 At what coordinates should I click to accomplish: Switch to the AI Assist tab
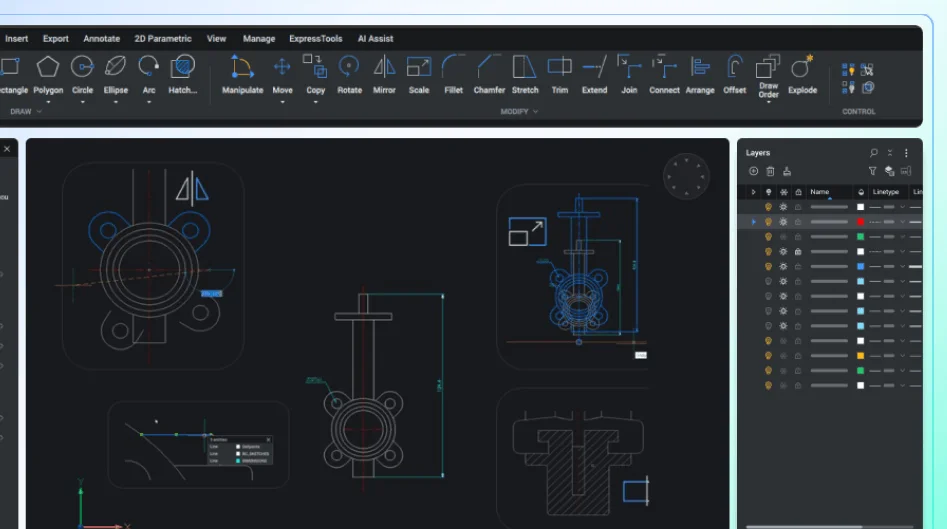(x=375, y=39)
